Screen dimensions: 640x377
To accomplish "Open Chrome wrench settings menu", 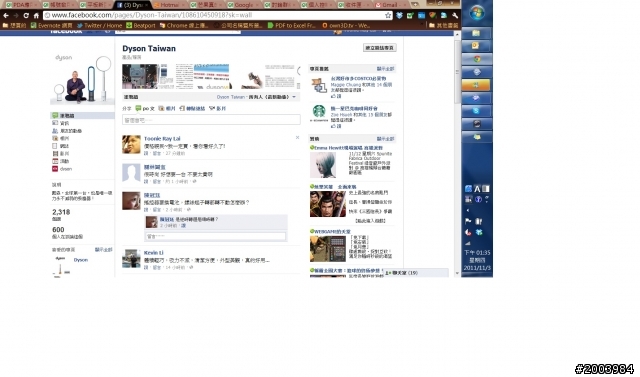I will pos(455,15).
